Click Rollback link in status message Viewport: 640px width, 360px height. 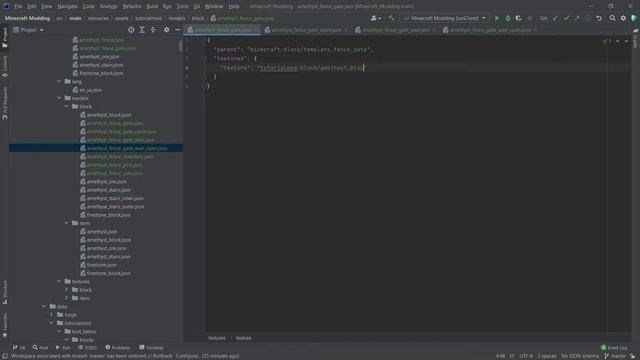pos(162,356)
